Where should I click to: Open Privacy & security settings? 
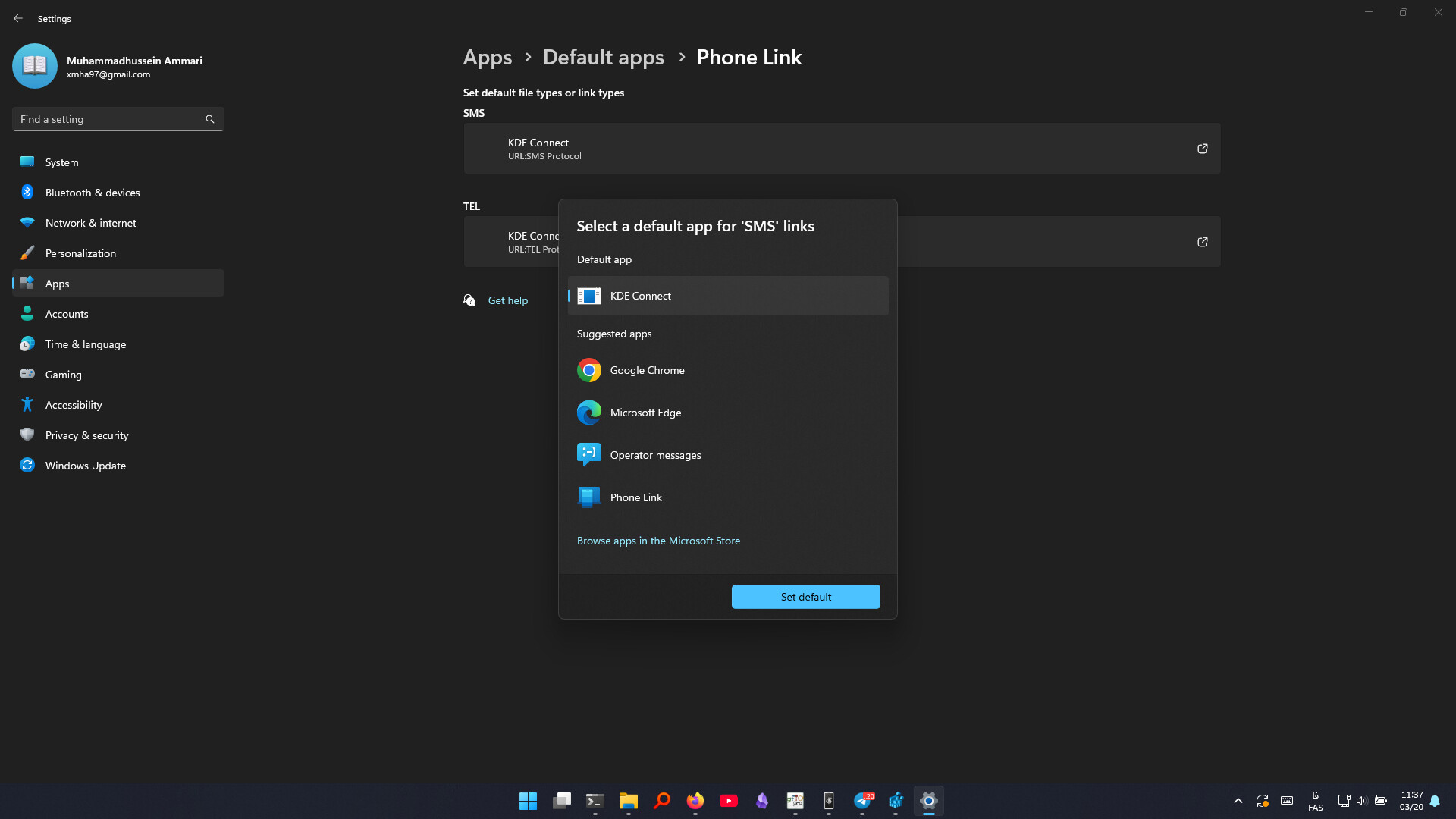(x=118, y=435)
